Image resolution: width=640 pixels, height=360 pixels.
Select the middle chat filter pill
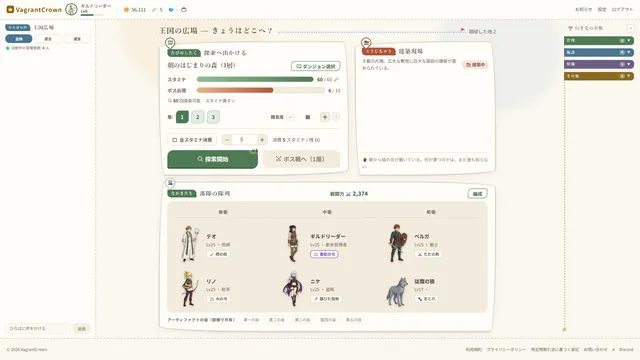[x=48, y=39]
